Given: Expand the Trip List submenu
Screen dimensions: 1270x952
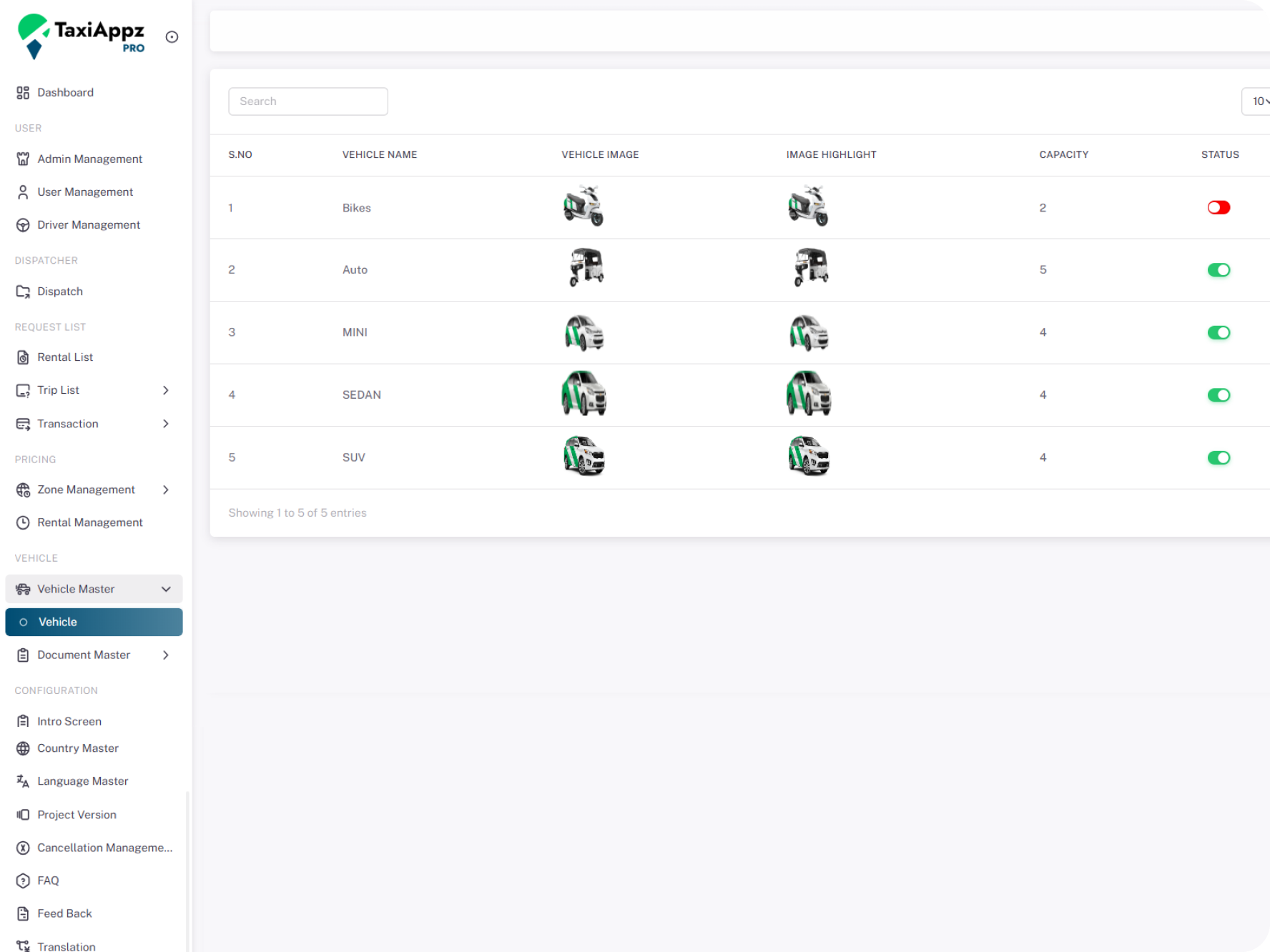Looking at the screenshot, I should point(165,390).
